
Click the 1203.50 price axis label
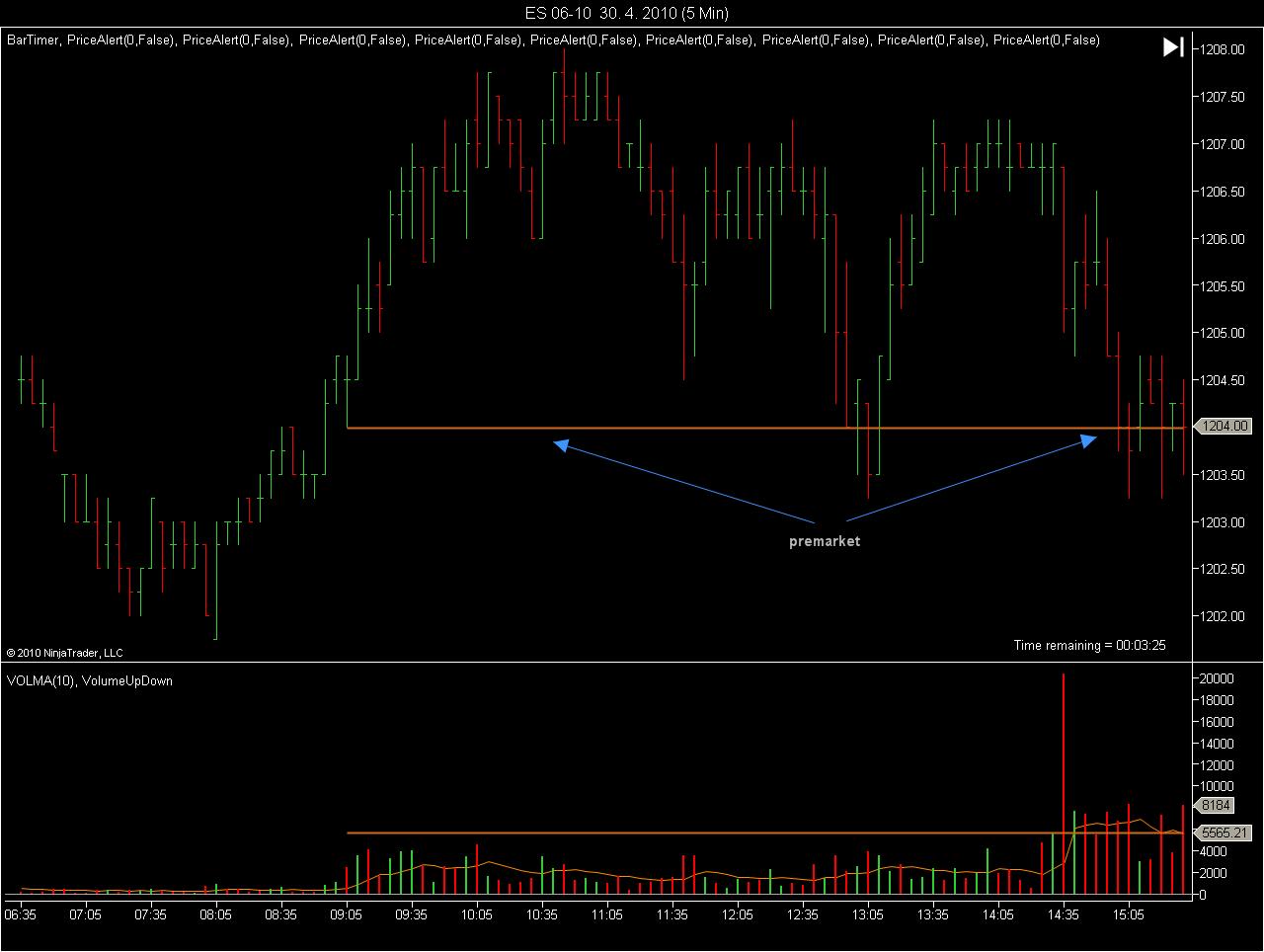tap(1223, 475)
